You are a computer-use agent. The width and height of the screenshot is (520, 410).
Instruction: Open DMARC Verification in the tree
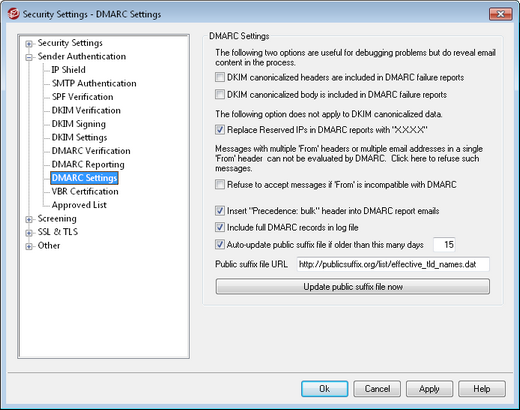click(91, 151)
